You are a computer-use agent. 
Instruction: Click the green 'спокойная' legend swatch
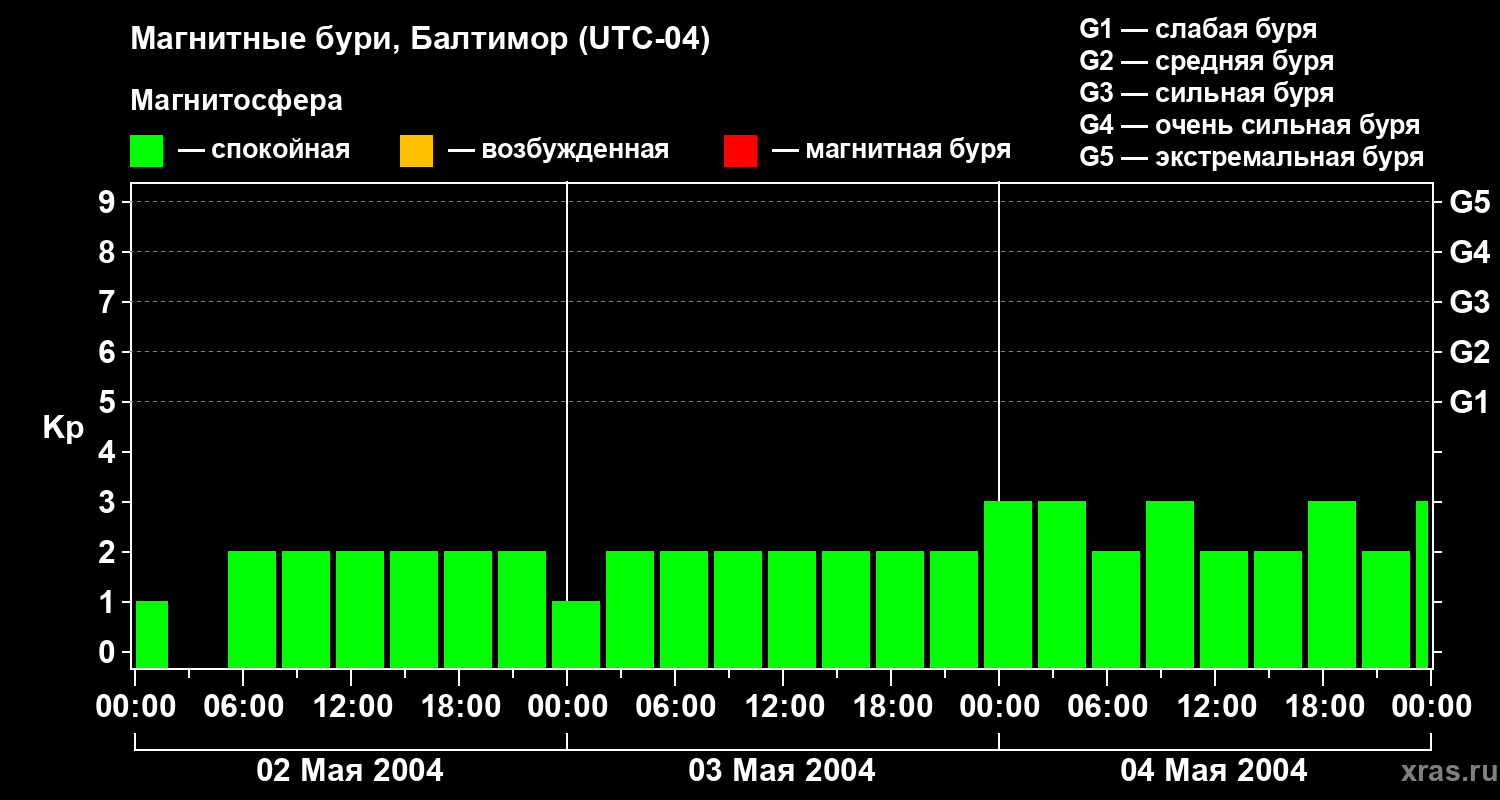pyautogui.click(x=146, y=151)
